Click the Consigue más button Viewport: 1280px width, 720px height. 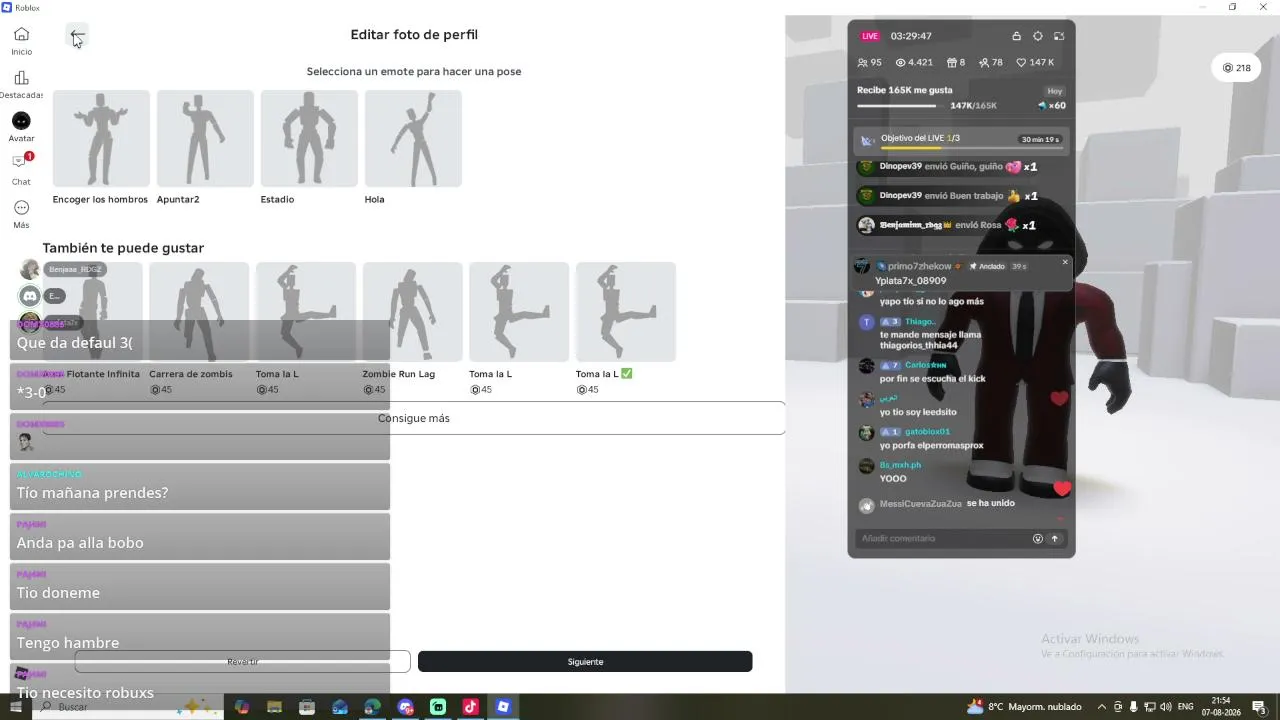click(x=414, y=418)
